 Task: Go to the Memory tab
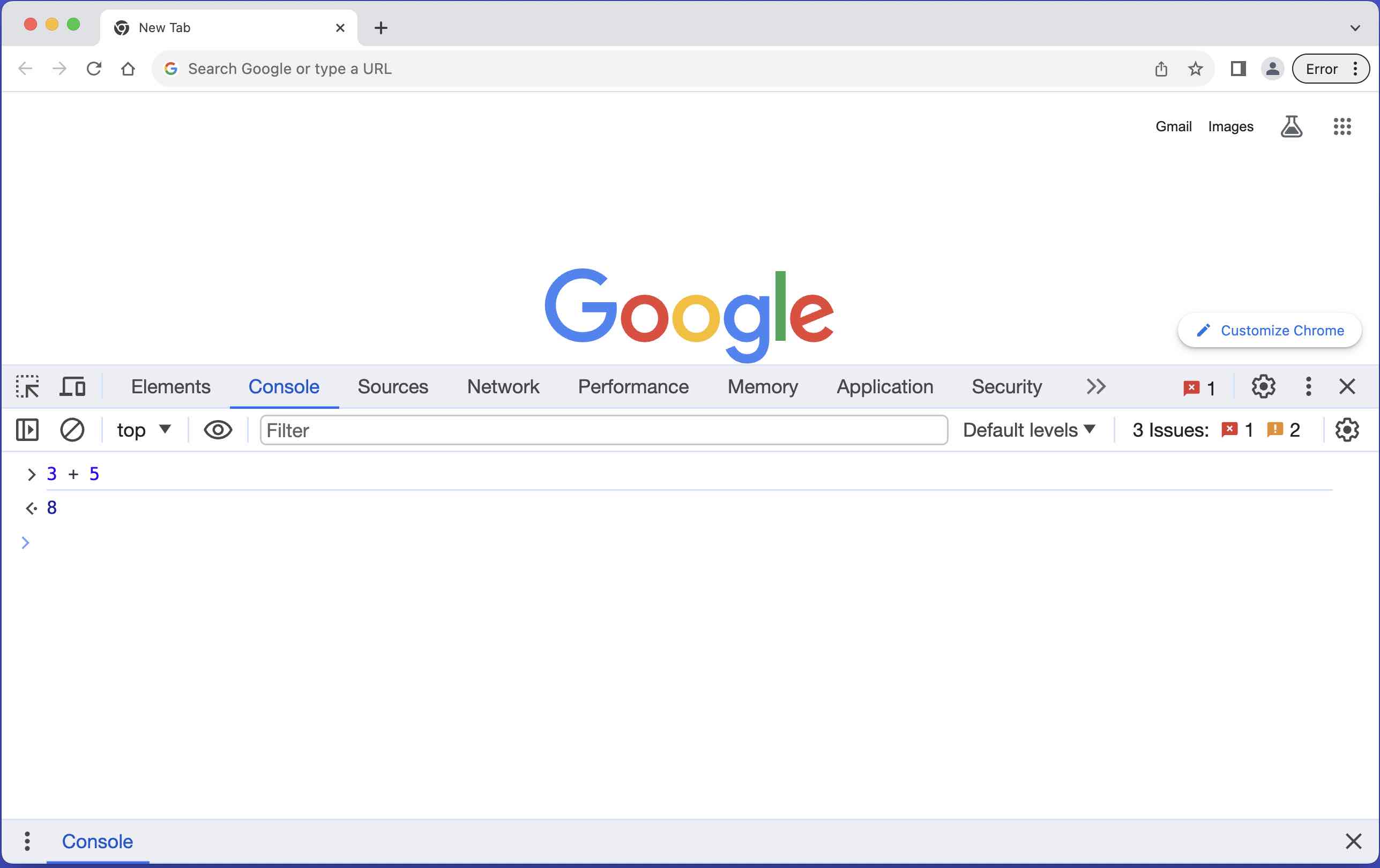pyautogui.click(x=762, y=387)
